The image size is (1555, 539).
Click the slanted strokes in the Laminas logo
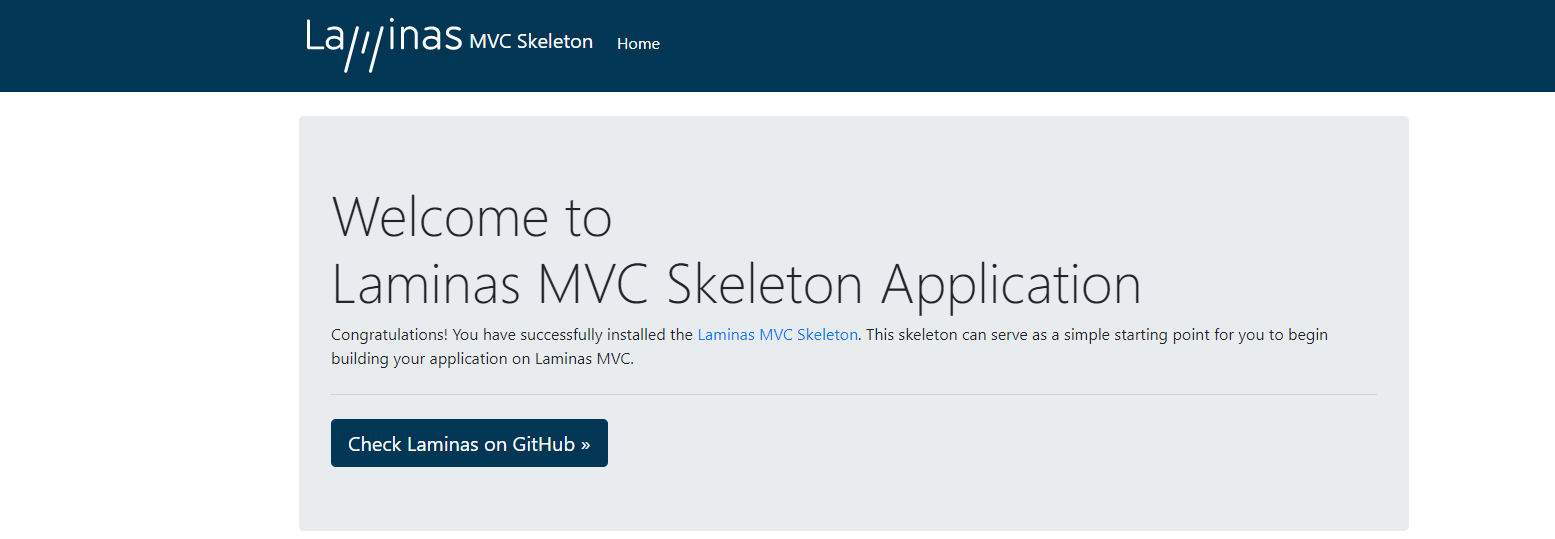coord(364,49)
